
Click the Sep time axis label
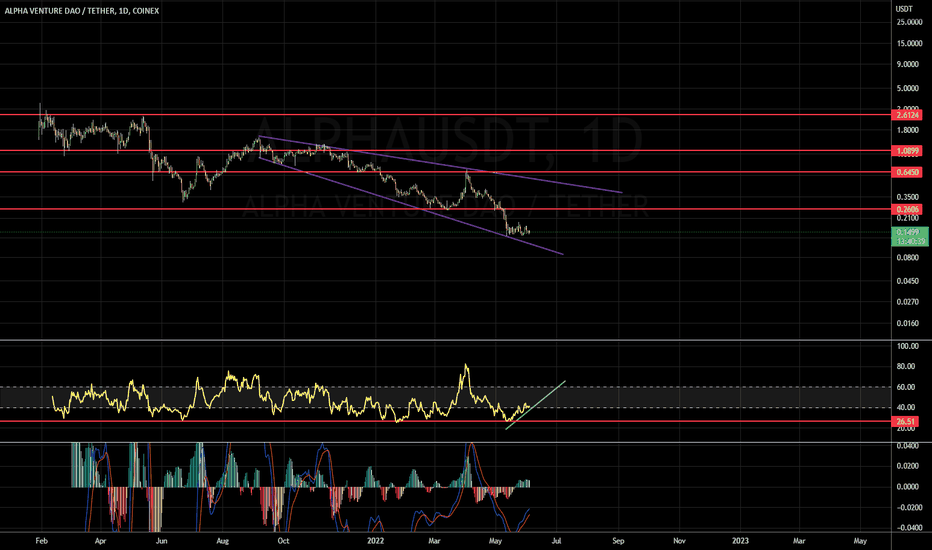coord(618,541)
